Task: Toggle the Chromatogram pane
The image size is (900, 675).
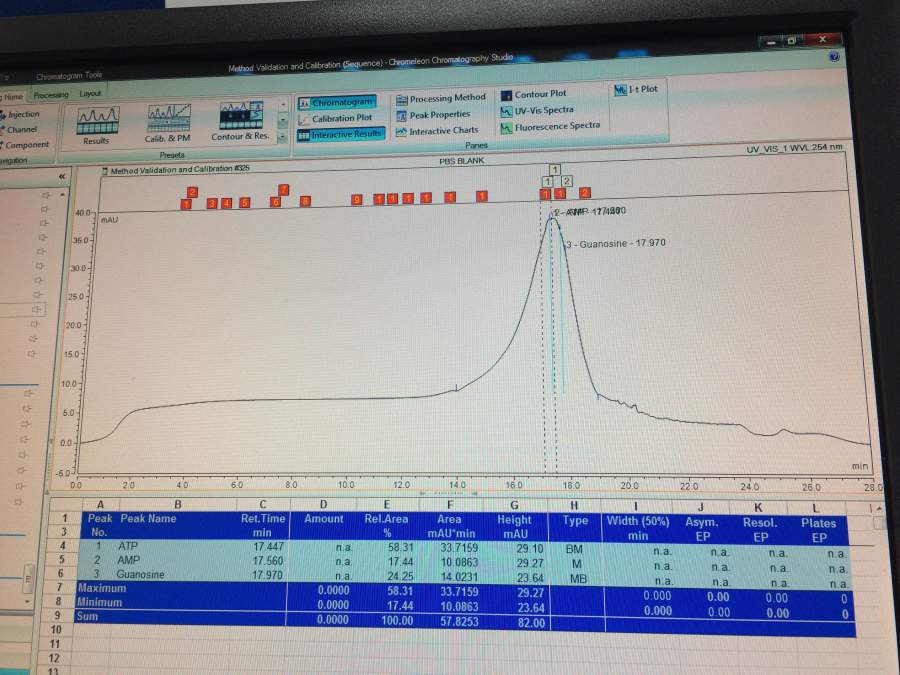Action: pos(337,102)
